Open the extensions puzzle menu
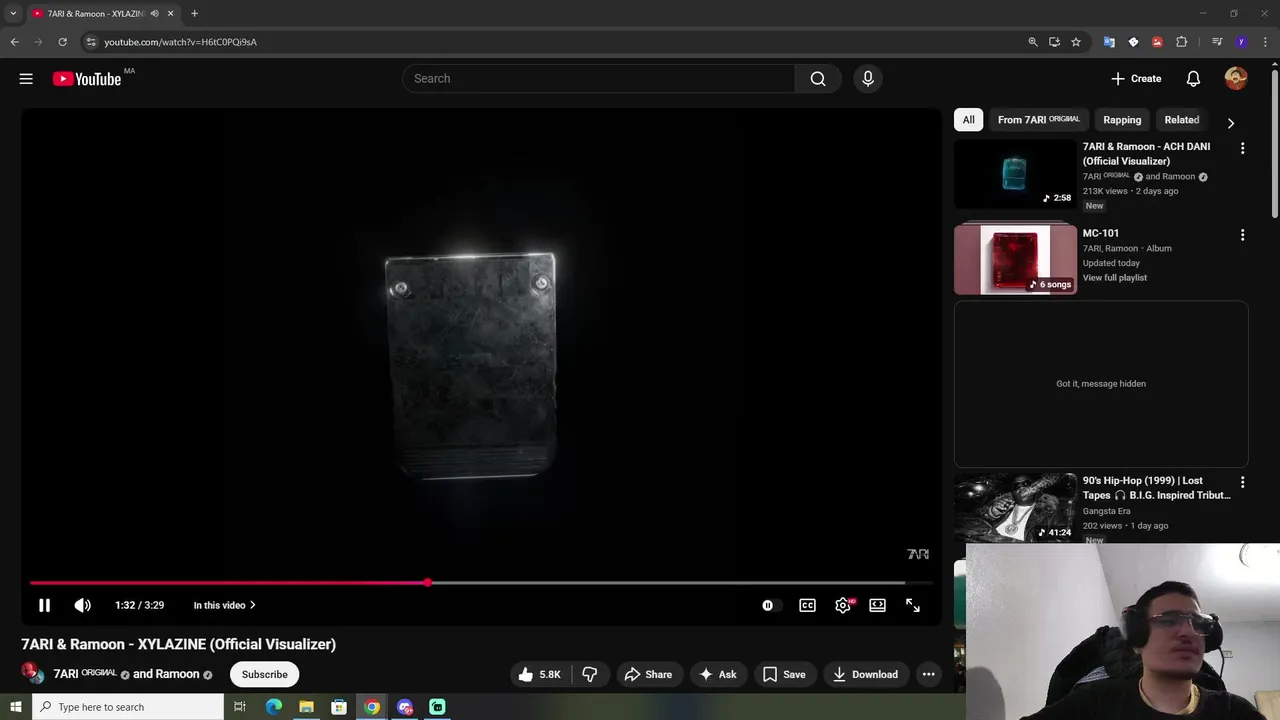The image size is (1280, 720). (1181, 42)
